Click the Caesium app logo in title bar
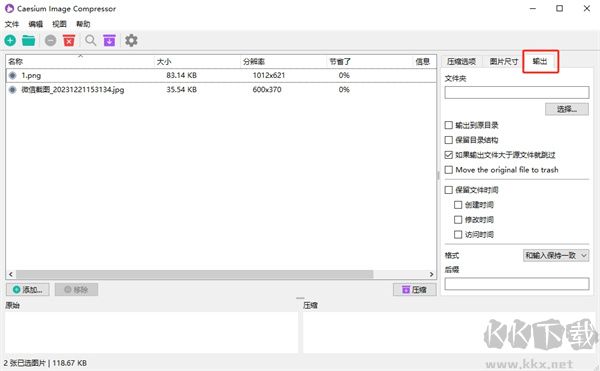Viewport: 600px width, 371px height. coord(9,8)
